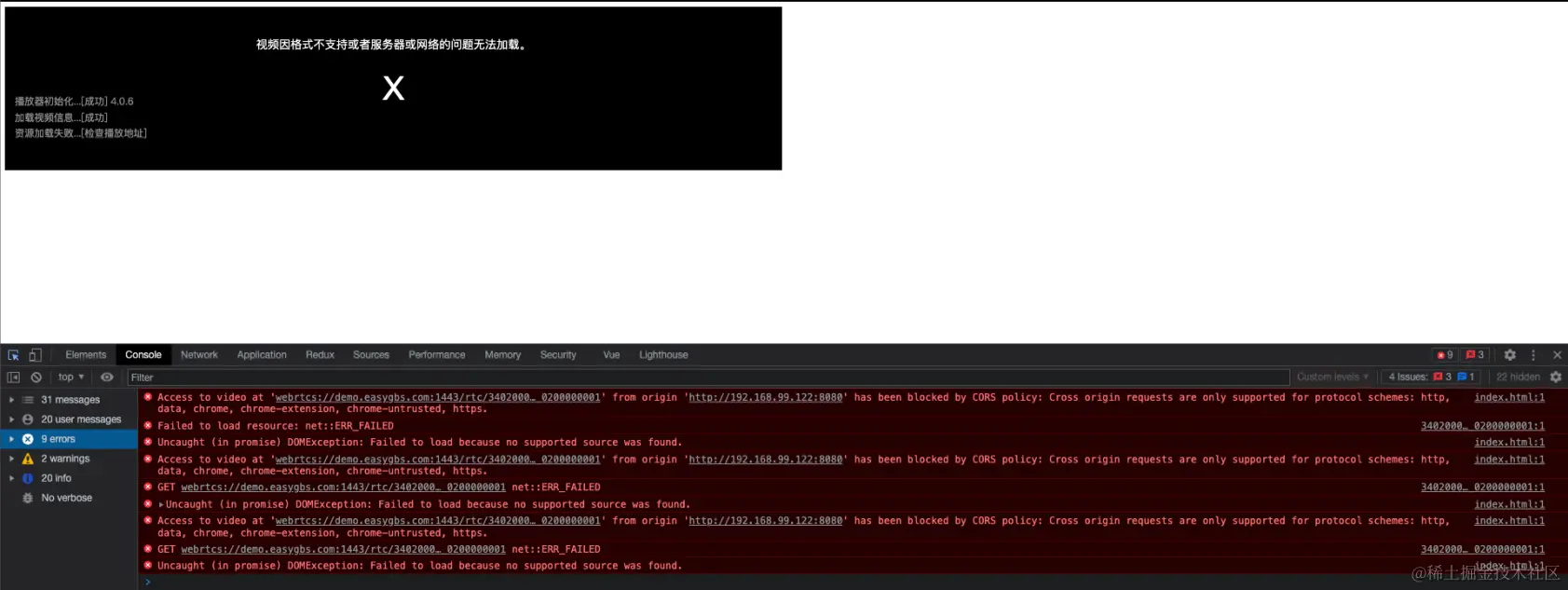The image size is (1568, 590).
Task: Click the '加载视频信息...[成功]' log line
Action: 61,117
